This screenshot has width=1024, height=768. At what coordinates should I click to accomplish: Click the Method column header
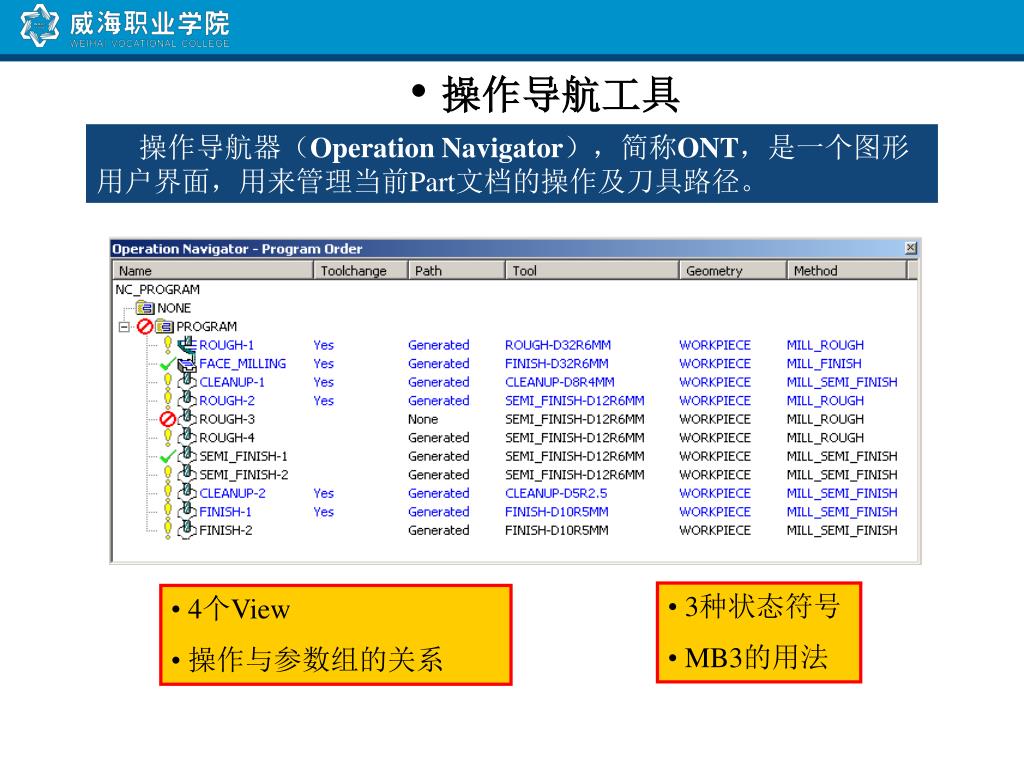[x=846, y=270]
